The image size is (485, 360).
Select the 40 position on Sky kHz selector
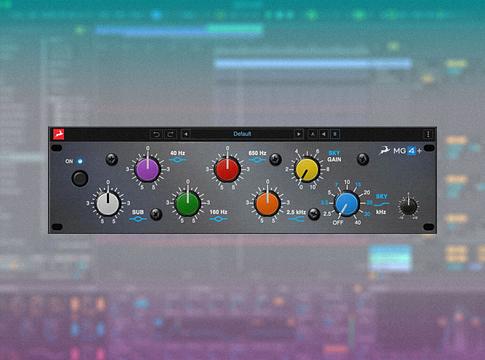358,222
